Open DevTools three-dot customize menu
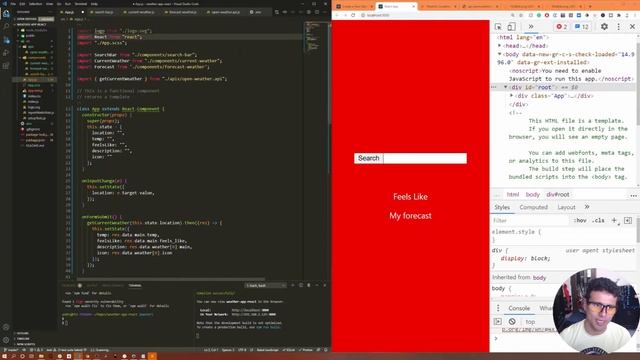This screenshot has width=640, height=360. click(619, 27)
